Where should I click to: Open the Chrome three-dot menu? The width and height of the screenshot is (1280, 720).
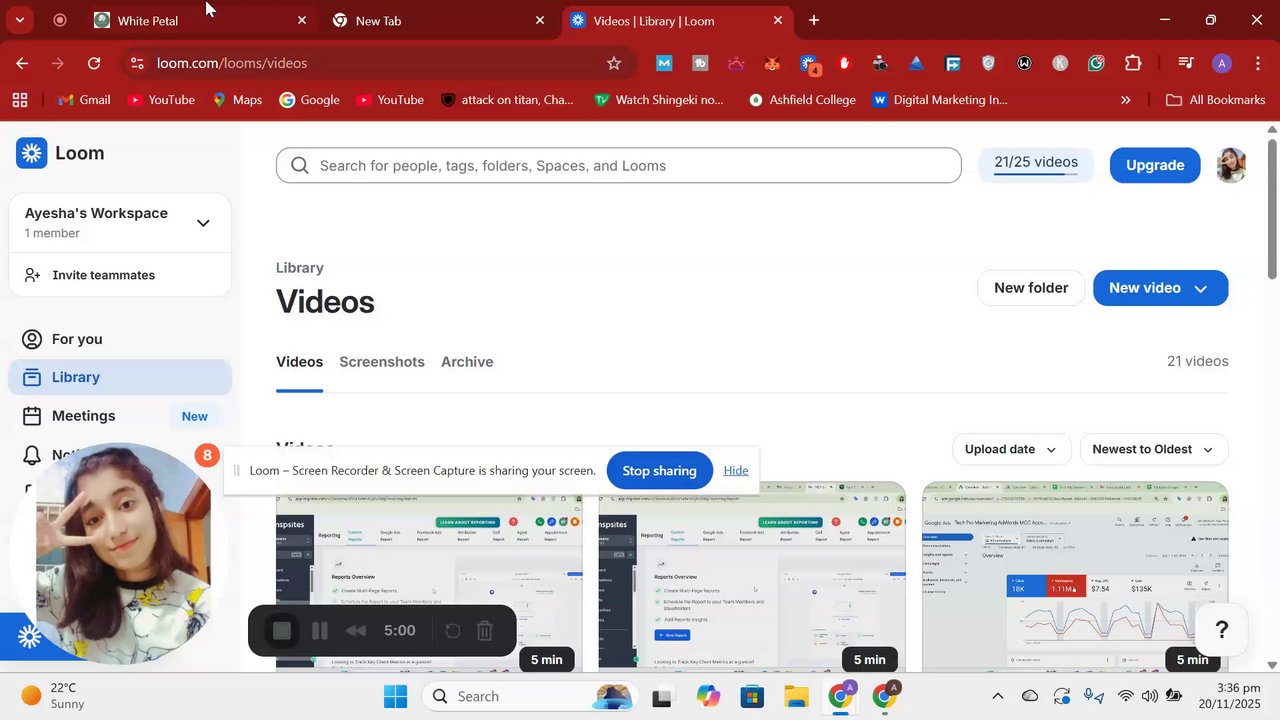[1257, 63]
